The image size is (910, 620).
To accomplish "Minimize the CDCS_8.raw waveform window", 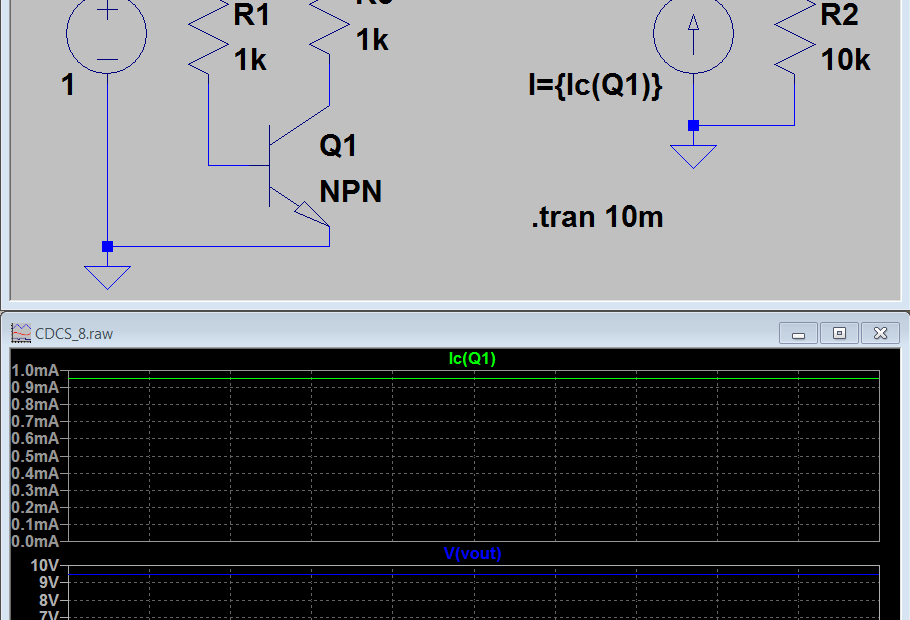I will (799, 333).
